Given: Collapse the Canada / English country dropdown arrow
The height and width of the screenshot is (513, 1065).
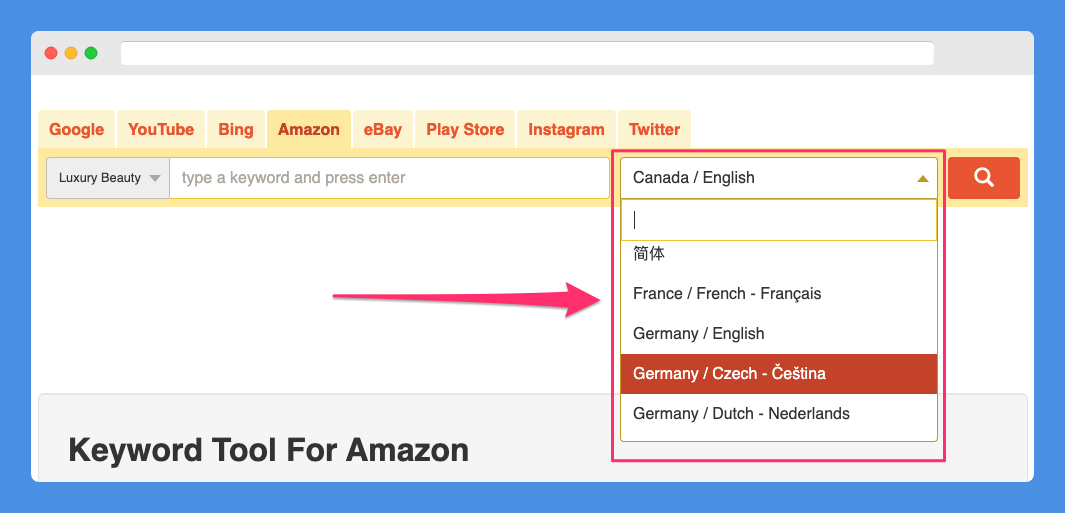Looking at the screenshot, I should coord(922,179).
